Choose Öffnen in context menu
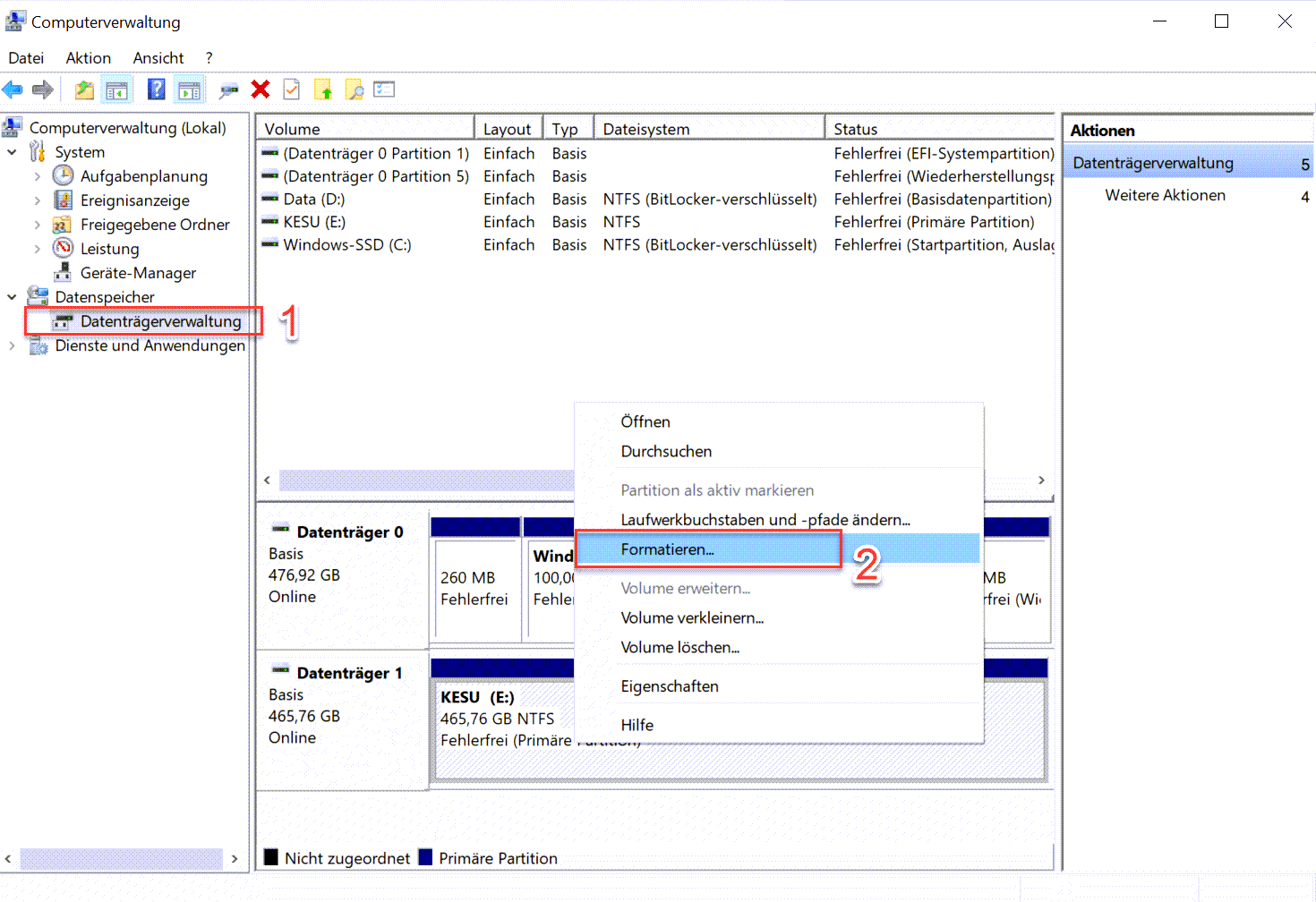Viewport: 1316px width, 902px height. pyautogui.click(x=777, y=421)
